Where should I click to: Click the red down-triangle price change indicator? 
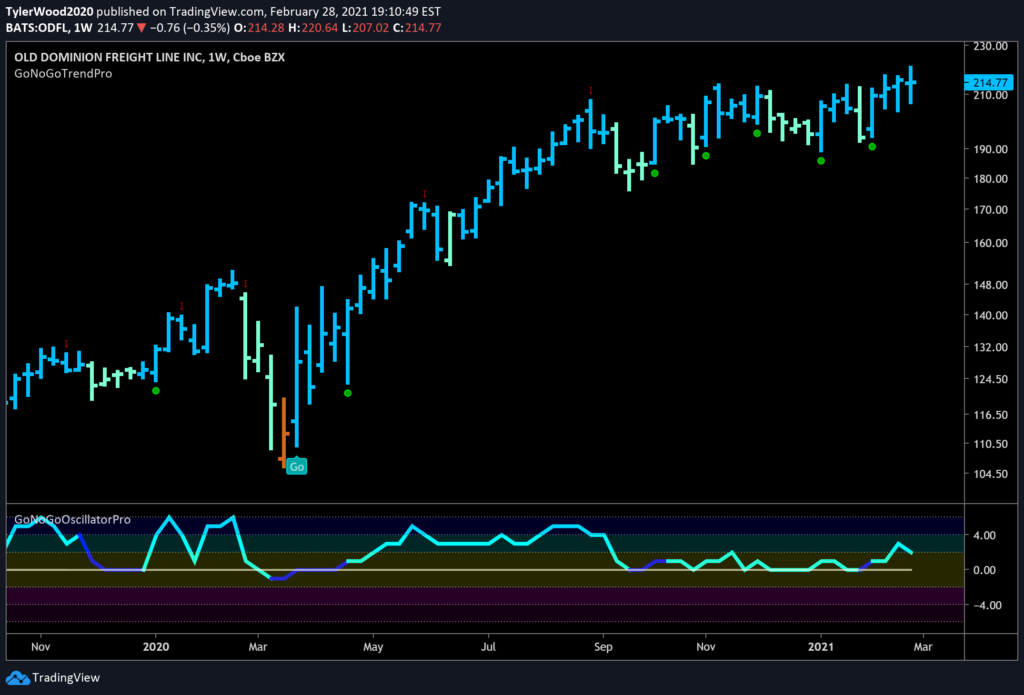[x=141, y=28]
